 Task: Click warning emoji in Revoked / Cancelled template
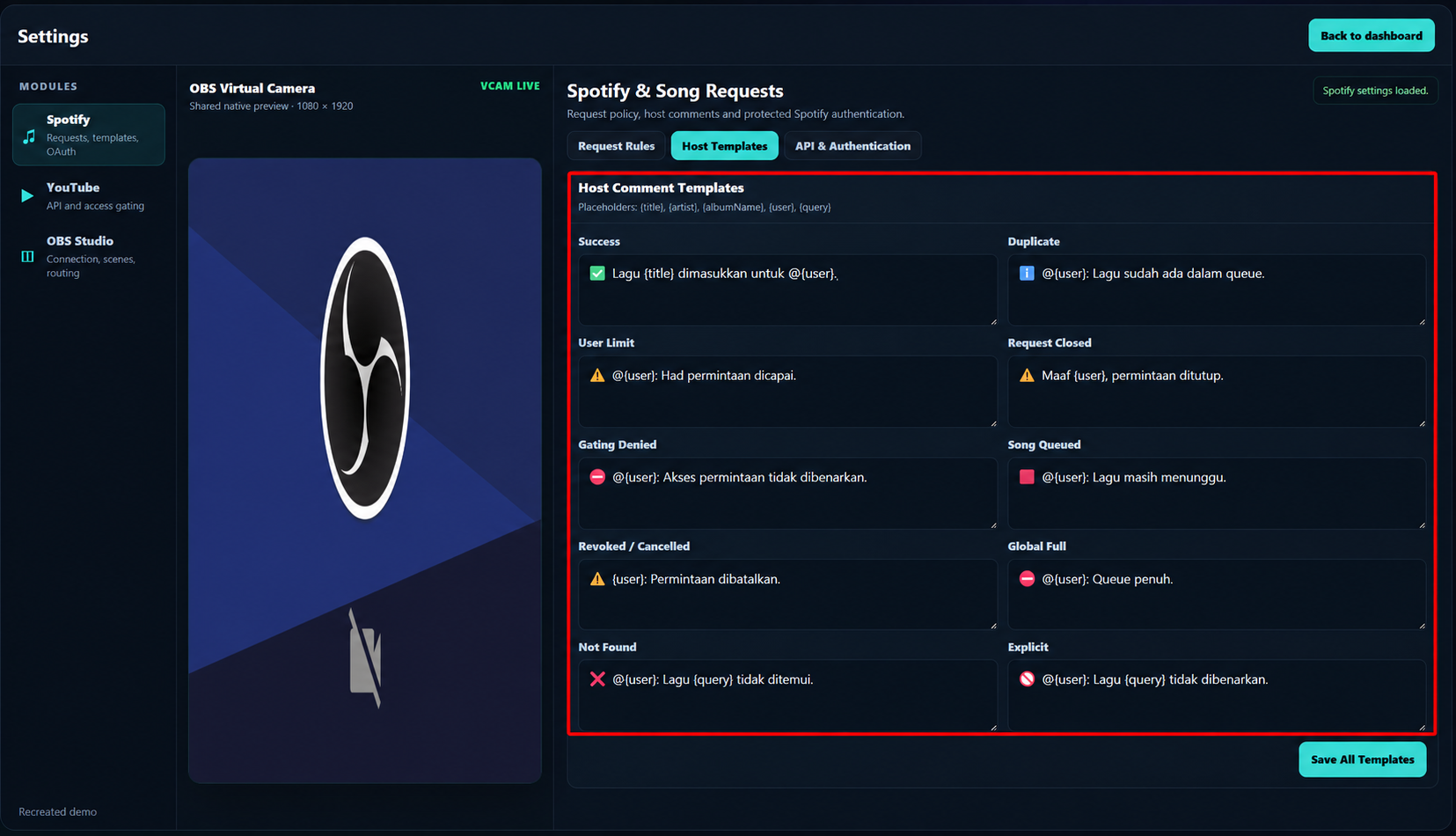tap(597, 579)
